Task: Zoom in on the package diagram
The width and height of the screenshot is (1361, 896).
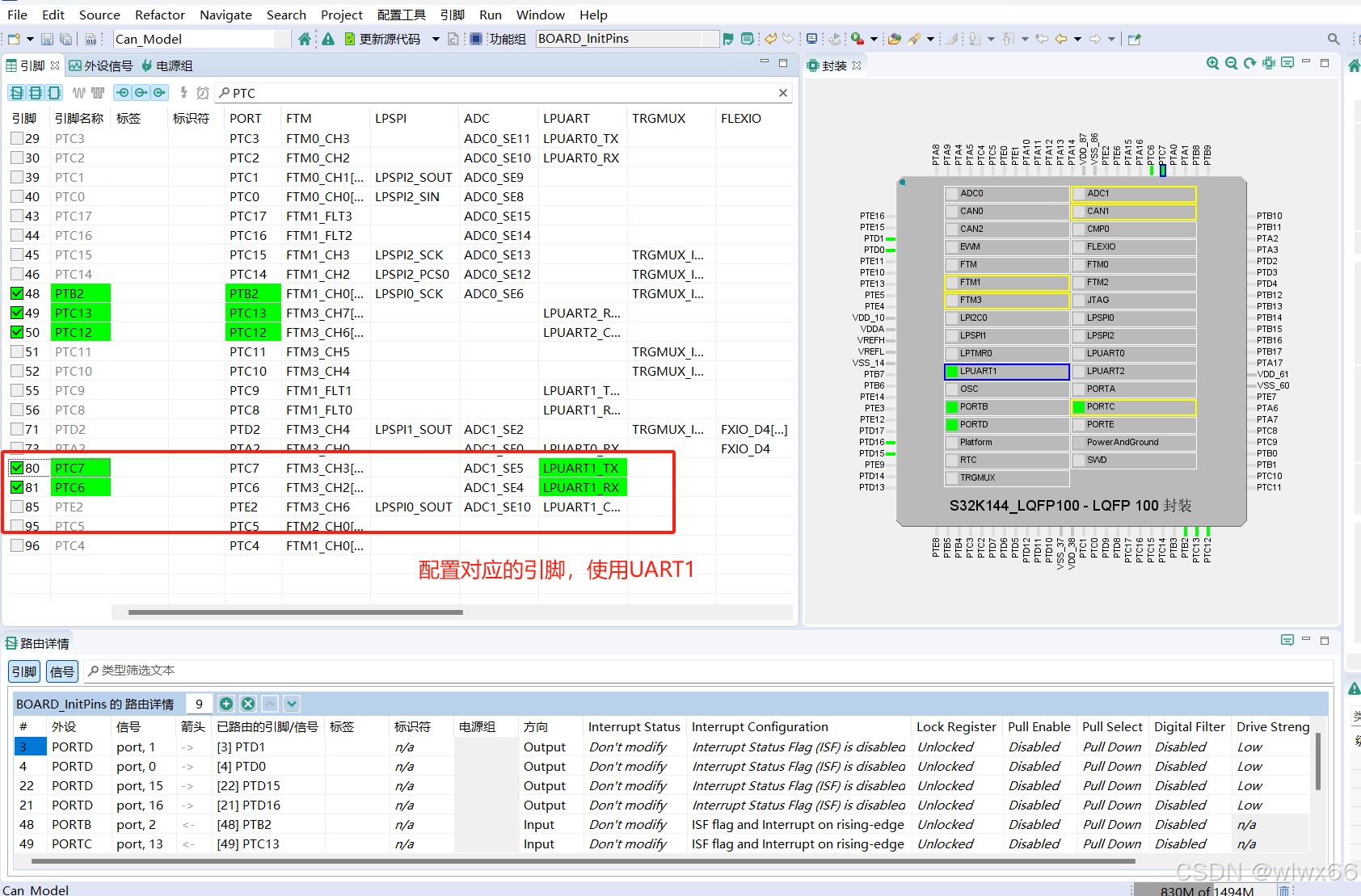Action: 1212,63
